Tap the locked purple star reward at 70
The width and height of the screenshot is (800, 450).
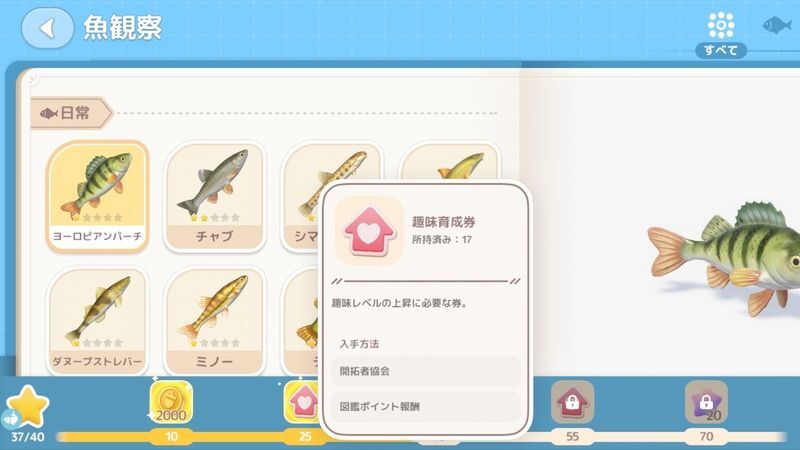point(706,402)
